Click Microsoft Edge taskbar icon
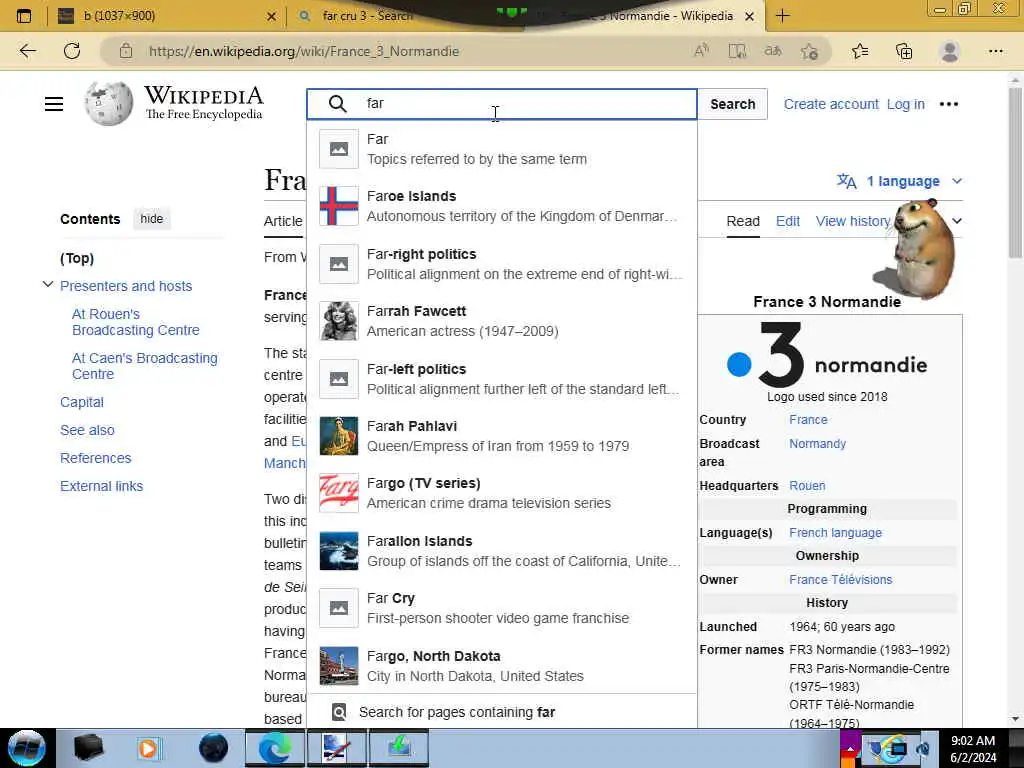The width and height of the screenshot is (1024, 768). (x=275, y=748)
